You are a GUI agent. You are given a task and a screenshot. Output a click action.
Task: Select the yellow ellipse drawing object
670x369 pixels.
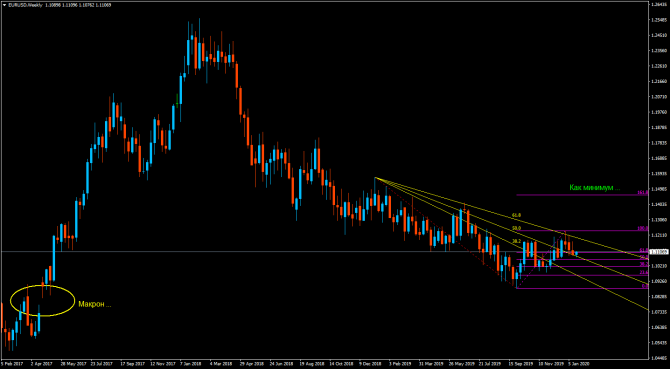tap(42, 301)
